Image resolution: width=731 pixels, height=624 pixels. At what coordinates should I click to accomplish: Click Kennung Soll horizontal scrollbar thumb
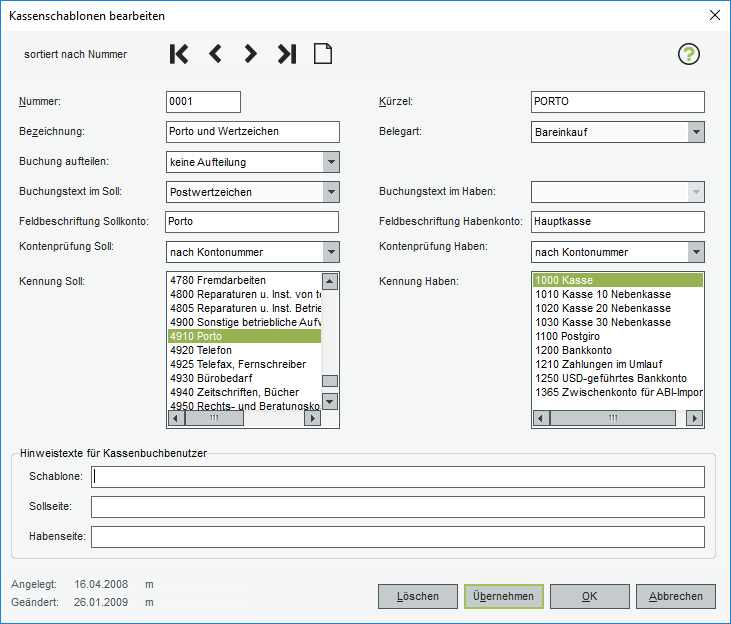pos(214,418)
